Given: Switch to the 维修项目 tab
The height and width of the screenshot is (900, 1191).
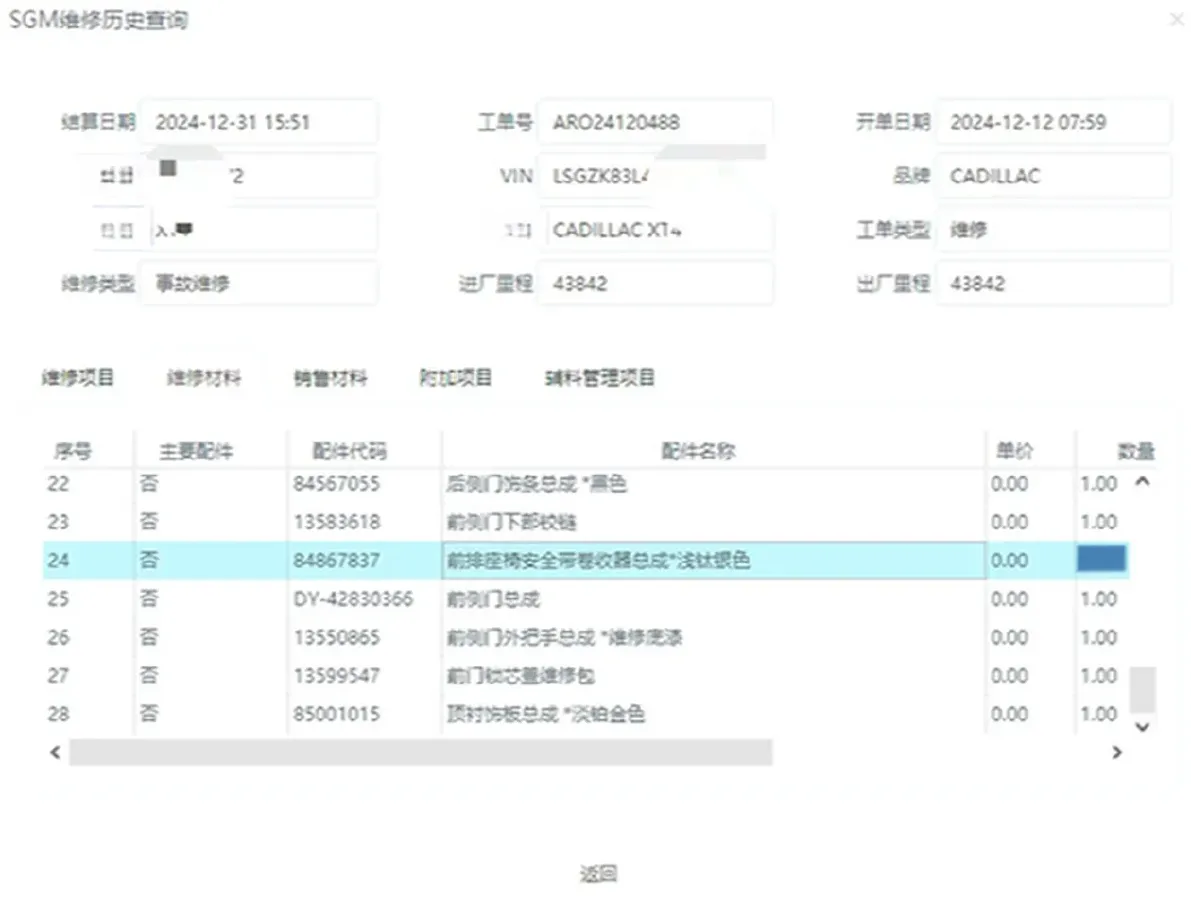Looking at the screenshot, I should click(x=79, y=377).
